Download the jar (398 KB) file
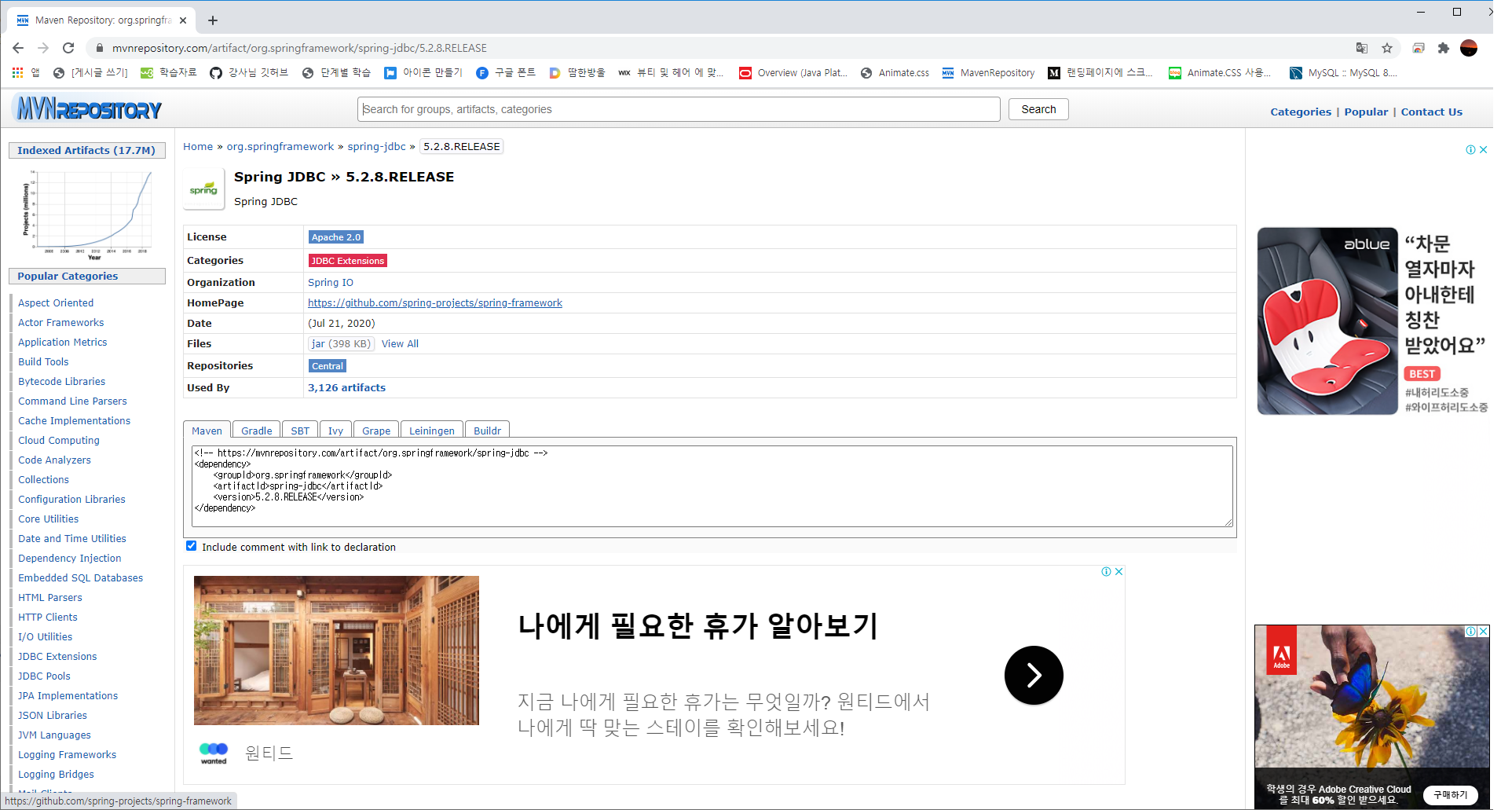Screen dimensions: 1512x810 click(x=341, y=343)
